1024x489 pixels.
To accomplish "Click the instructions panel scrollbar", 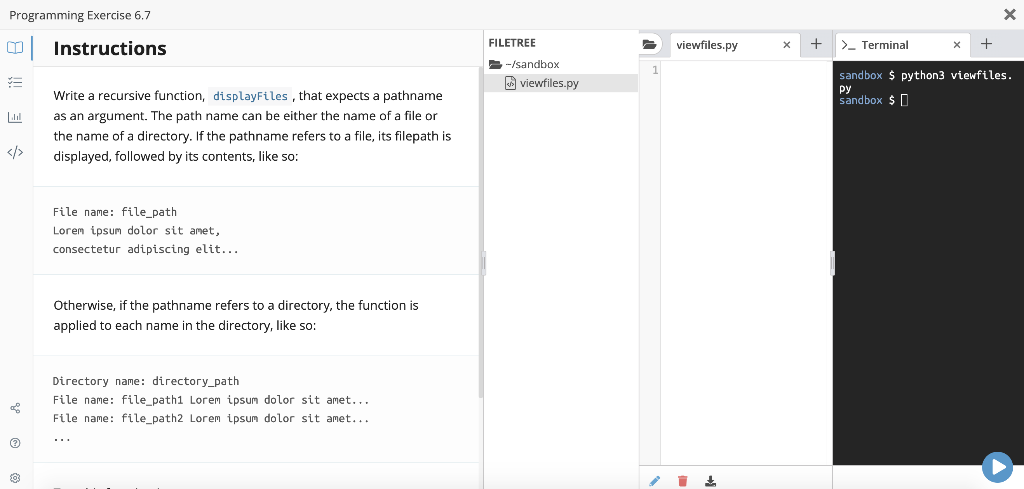I will pos(481,232).
